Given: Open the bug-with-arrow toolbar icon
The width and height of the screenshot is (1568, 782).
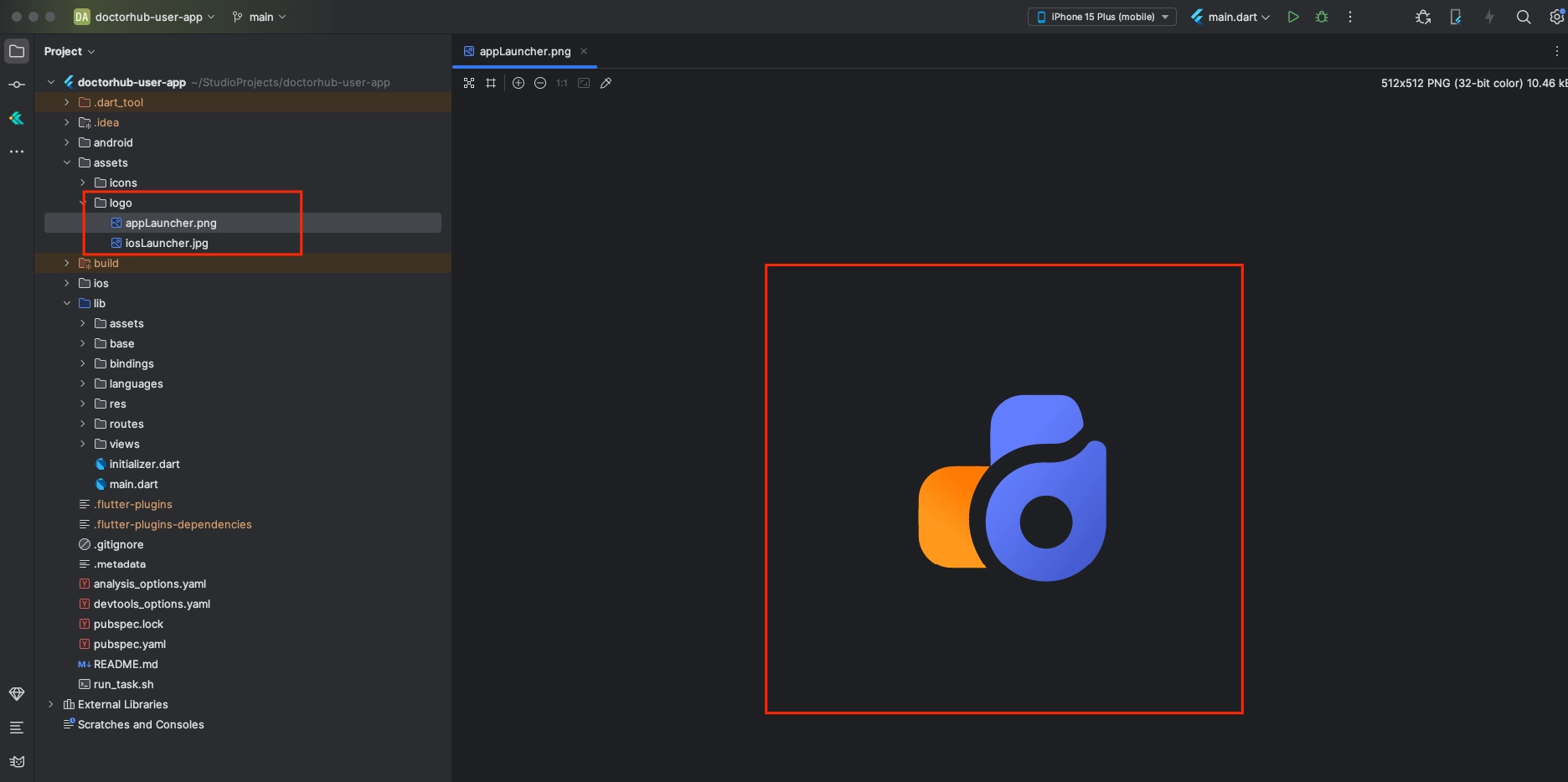Looking at the screenshot, I should [x=1423, y=17].
